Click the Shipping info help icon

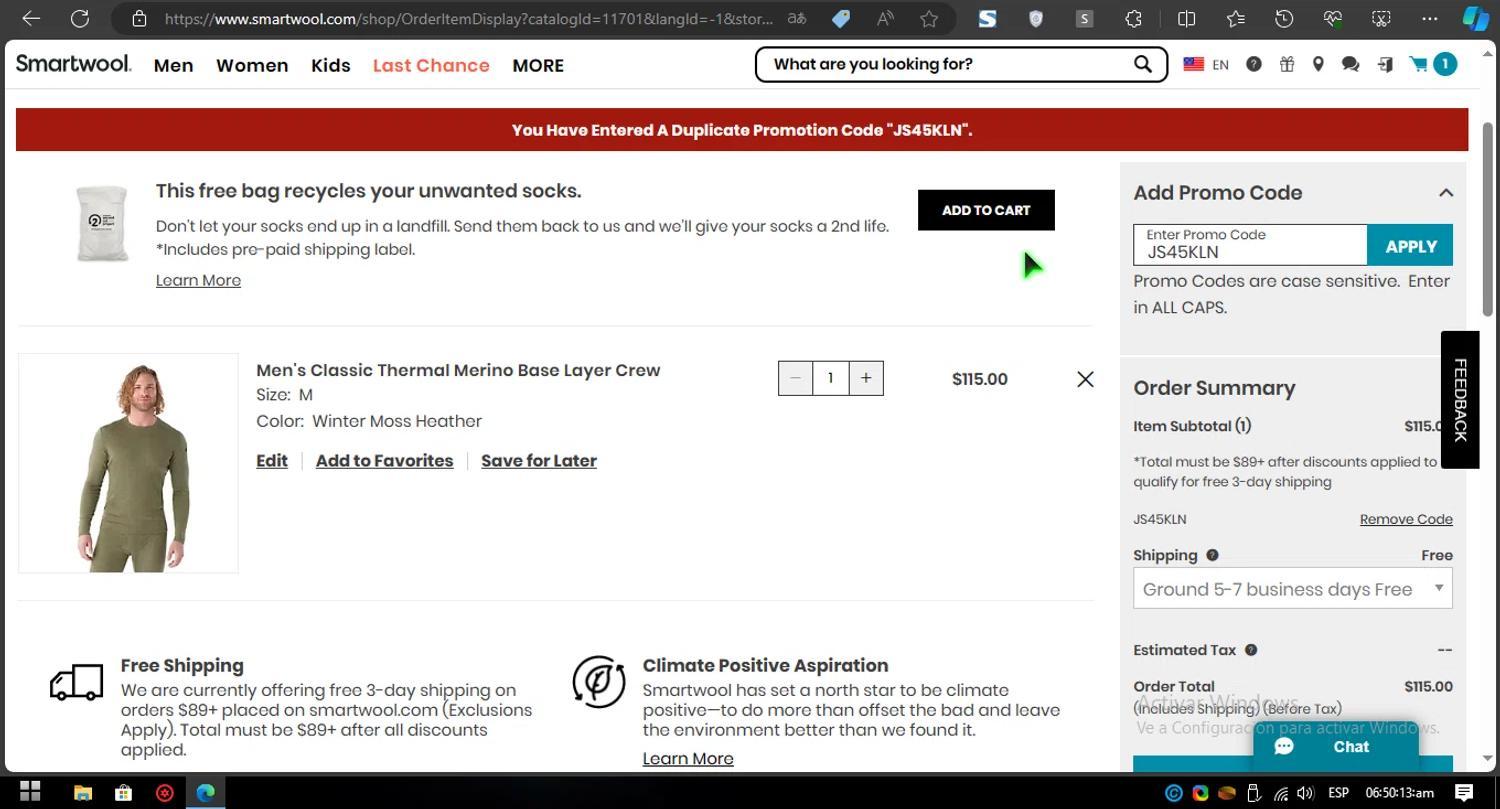(1212, 555)
